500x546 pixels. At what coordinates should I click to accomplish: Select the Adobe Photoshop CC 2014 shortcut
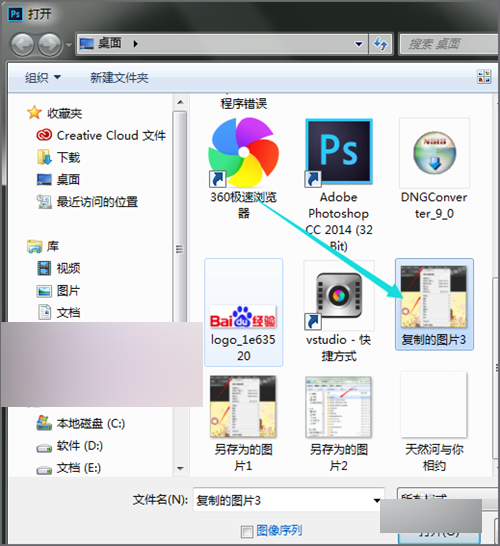point(339,152)
